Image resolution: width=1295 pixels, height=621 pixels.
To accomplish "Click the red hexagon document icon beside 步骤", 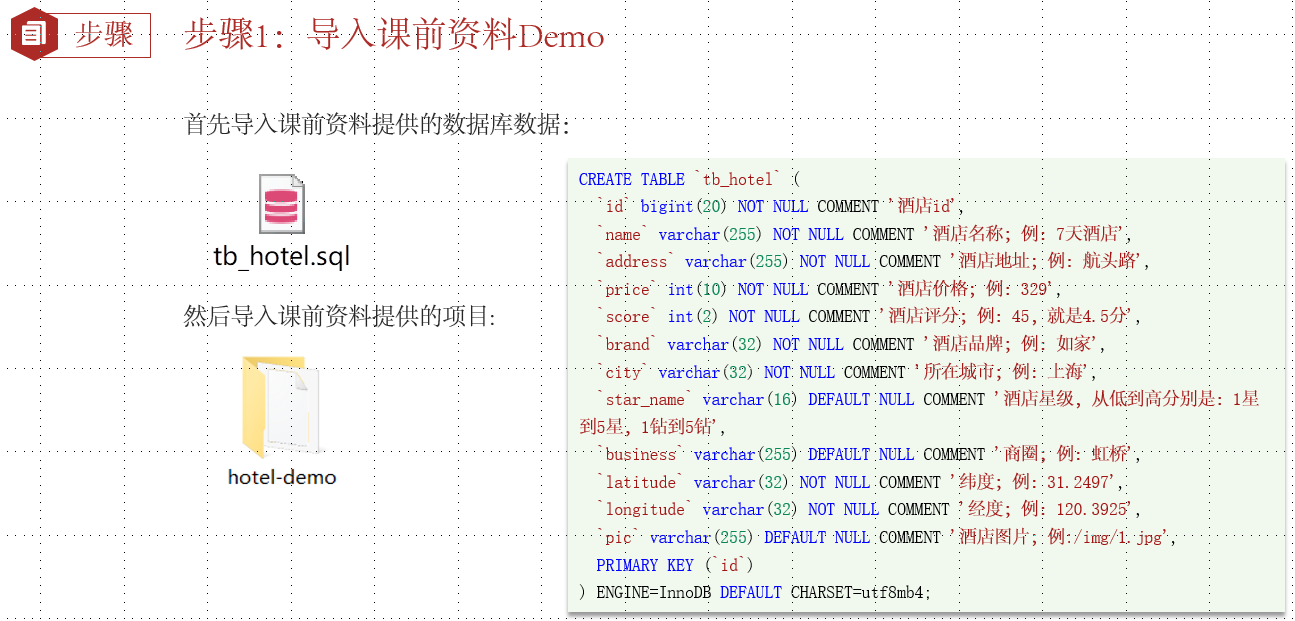I will pyautogui.click(x=34, y=35).
